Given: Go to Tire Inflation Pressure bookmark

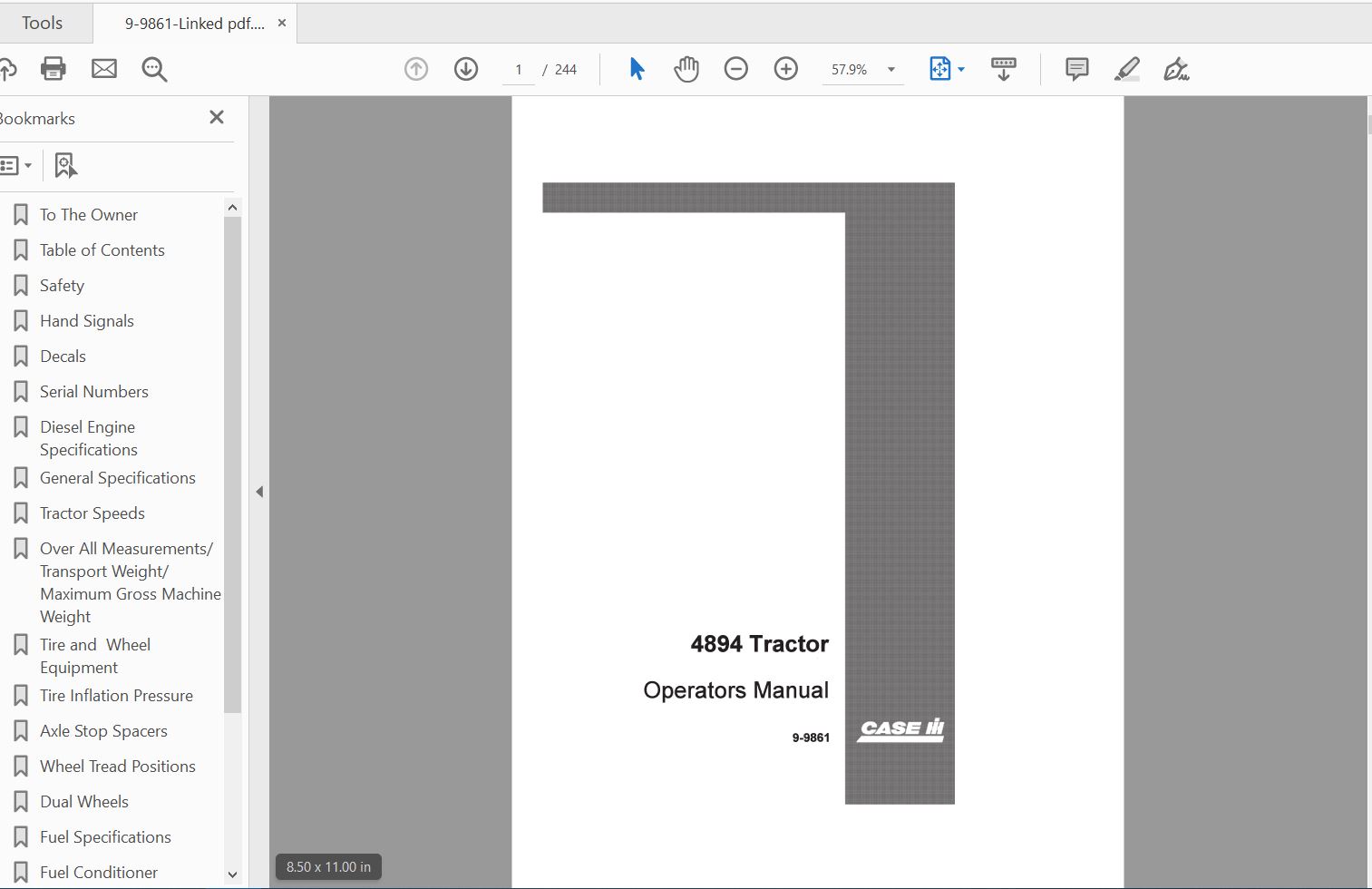Looking at the screenshot, I should [x=116, y=696].
